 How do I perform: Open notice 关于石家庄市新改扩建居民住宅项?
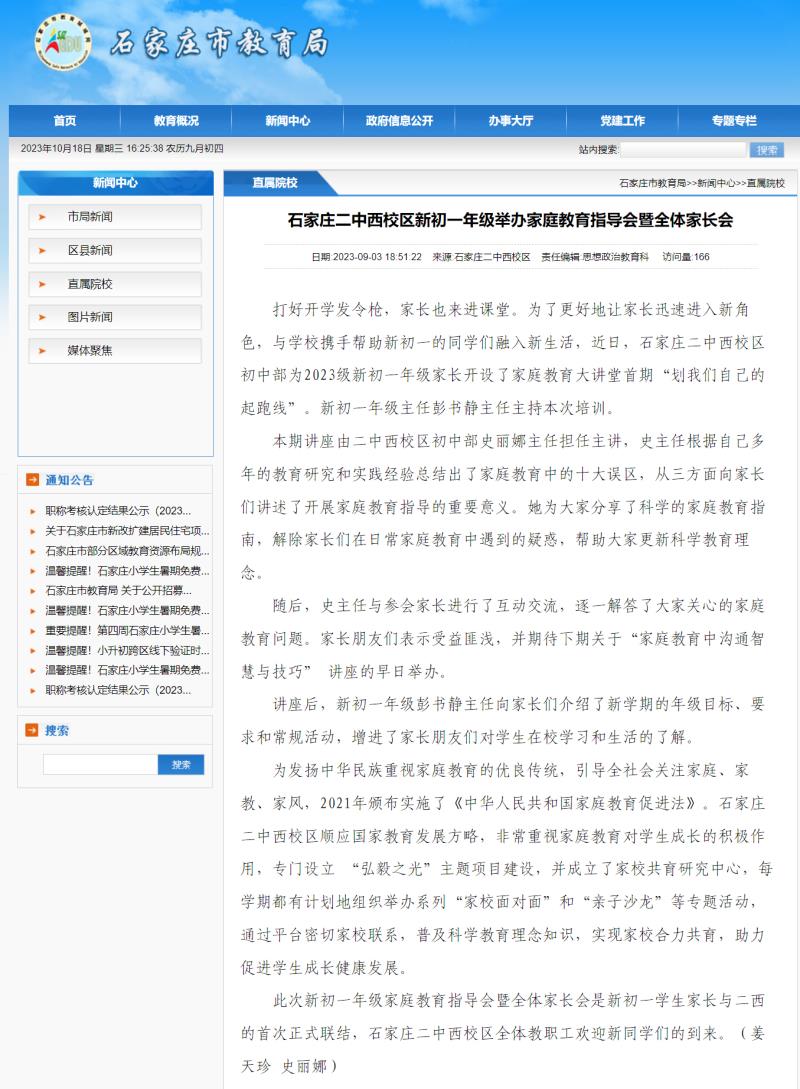[127, 531]
